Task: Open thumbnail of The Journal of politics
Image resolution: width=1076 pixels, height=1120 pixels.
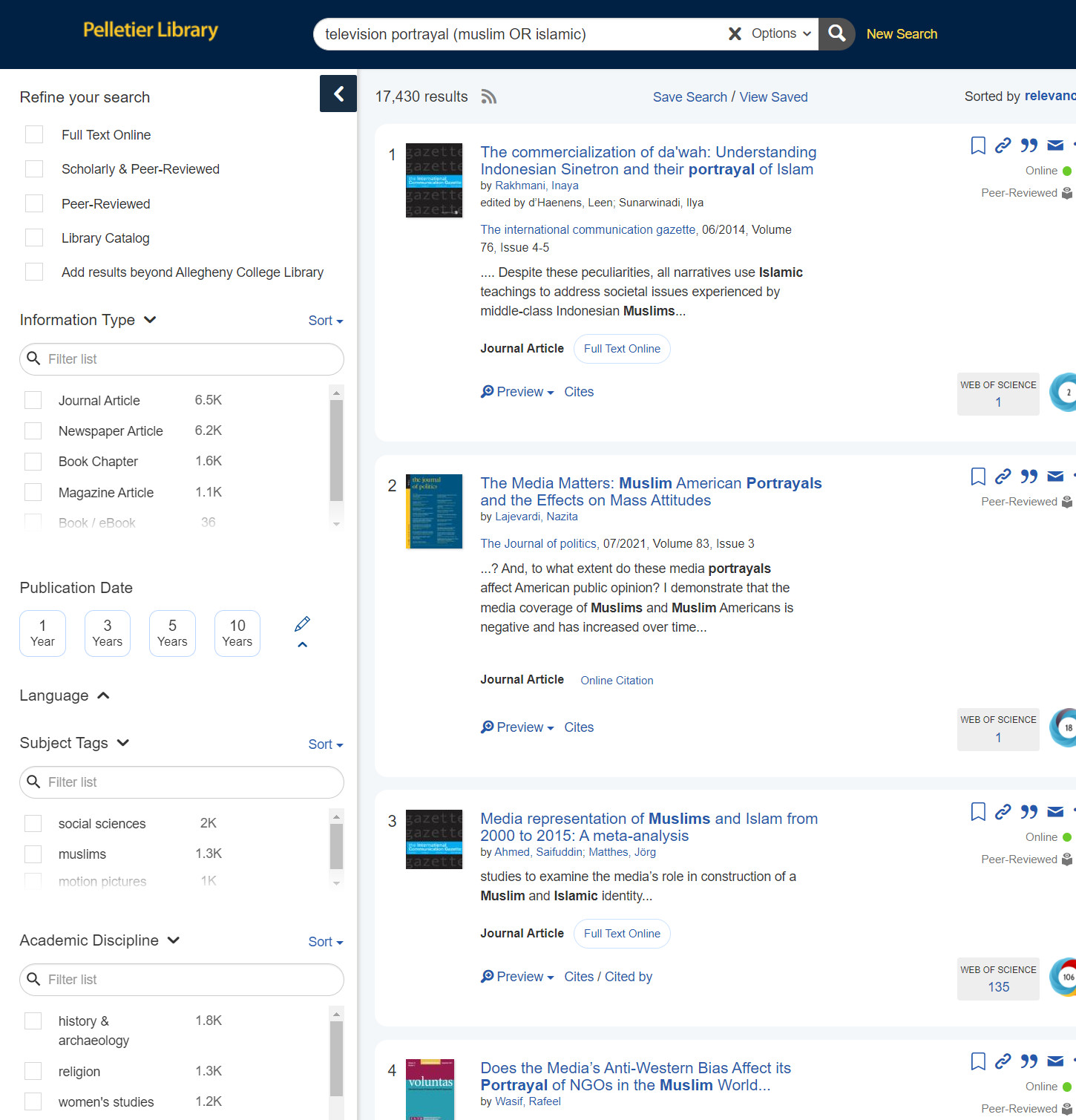Action: [x=434, y=511]
